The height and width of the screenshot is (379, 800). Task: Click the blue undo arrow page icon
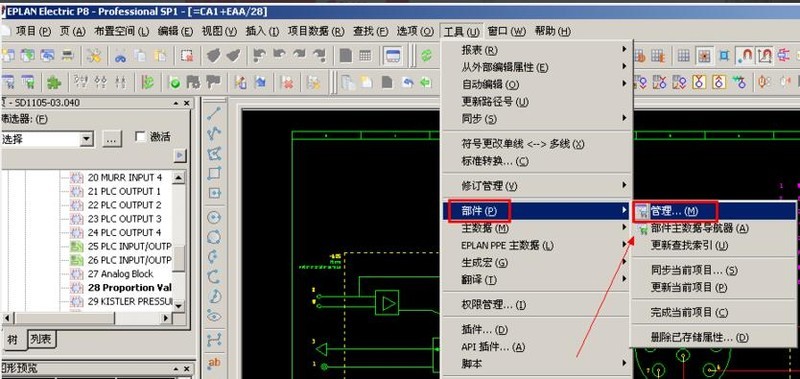point(407,82)
